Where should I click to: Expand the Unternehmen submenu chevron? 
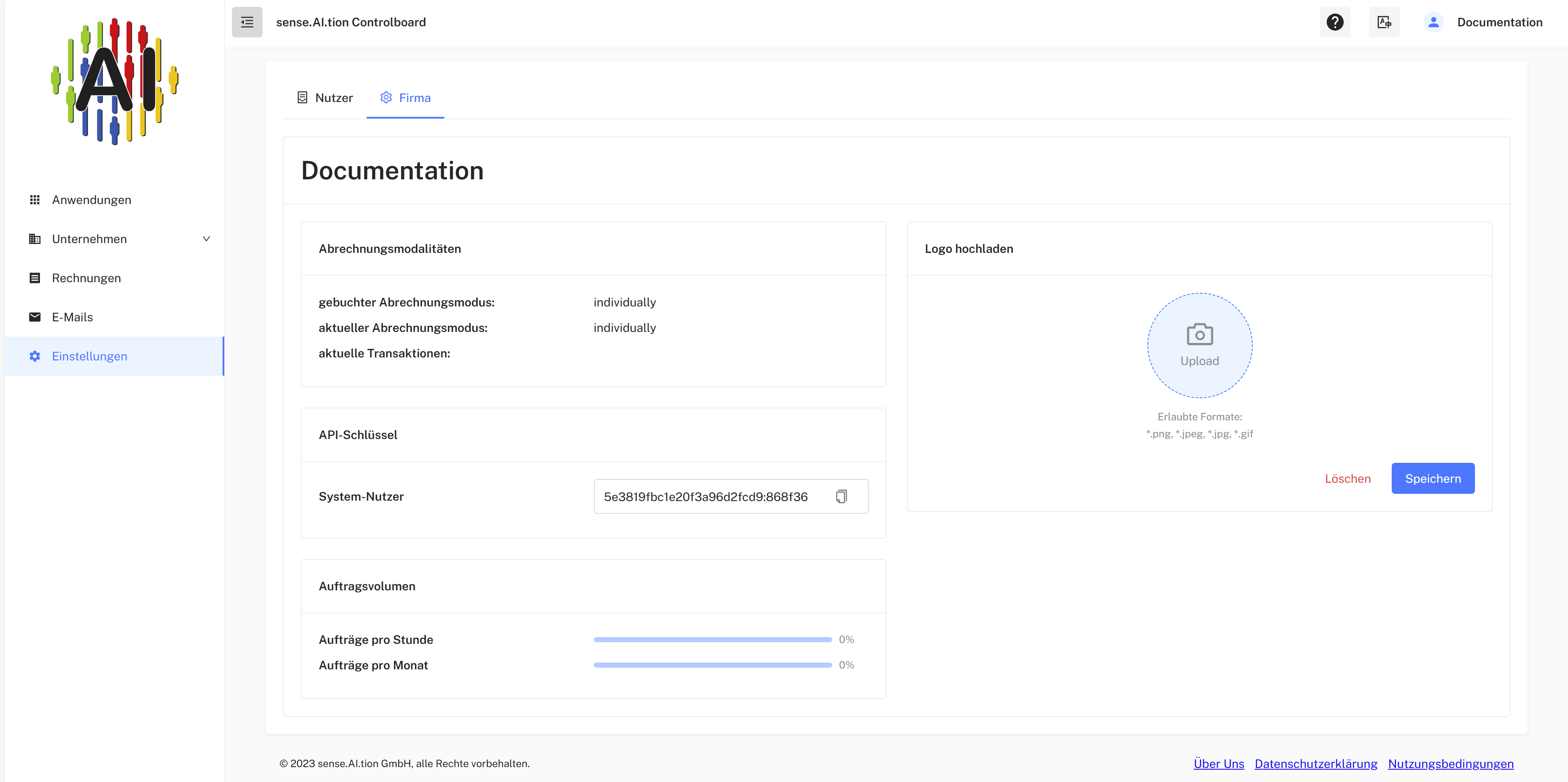coord(206,239)
